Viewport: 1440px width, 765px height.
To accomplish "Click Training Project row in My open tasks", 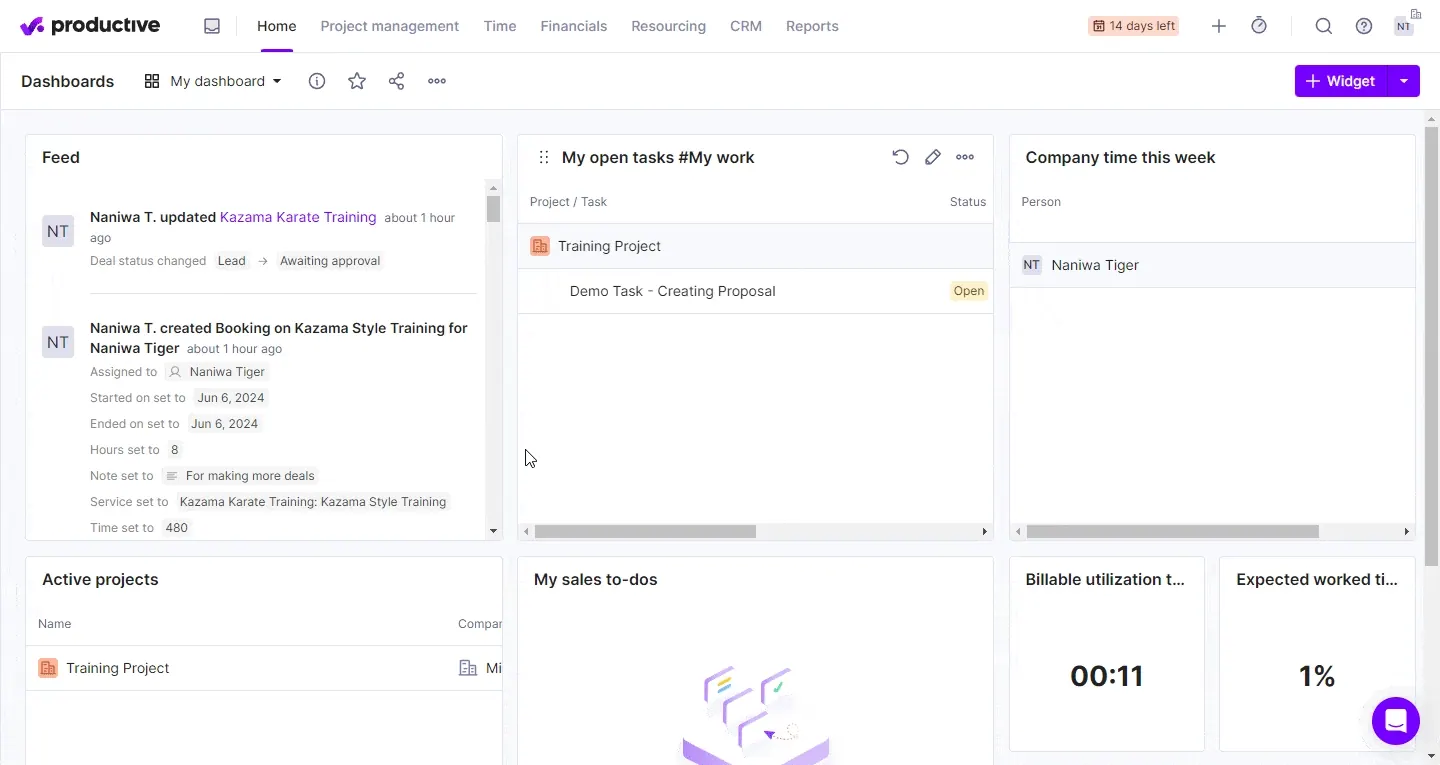I will (x=755, y=246).
